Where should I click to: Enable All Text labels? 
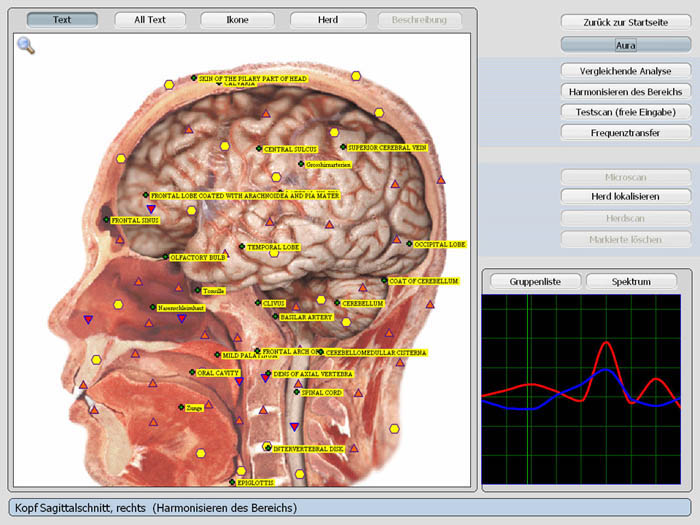150,20
